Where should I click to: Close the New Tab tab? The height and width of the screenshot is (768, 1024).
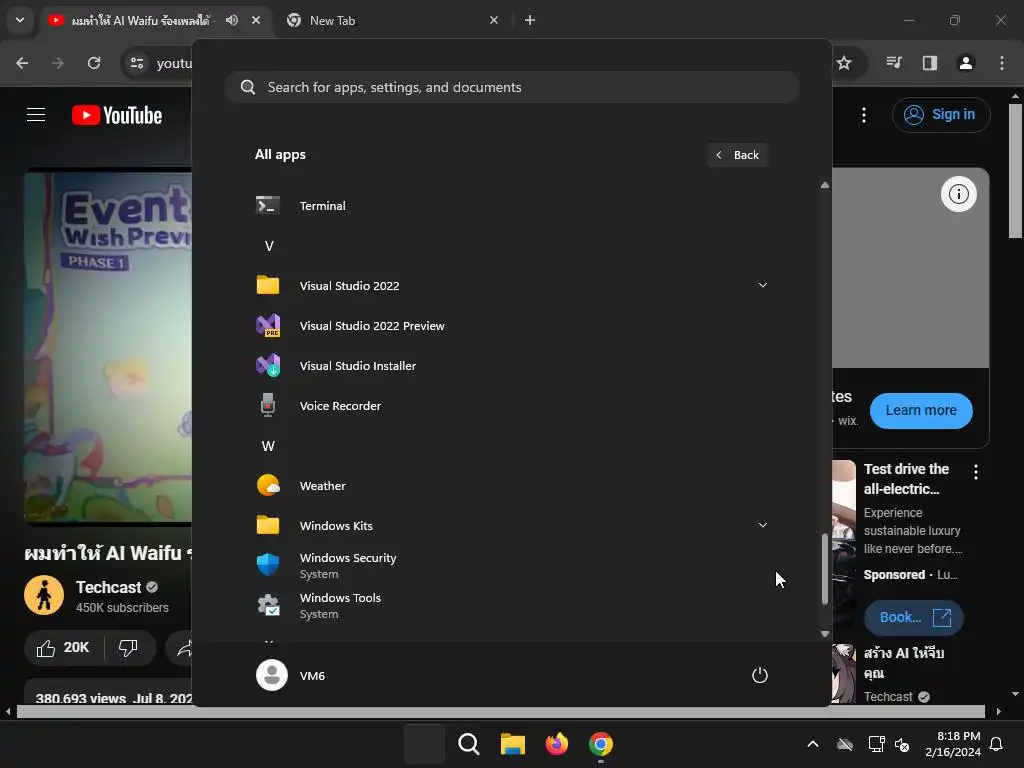click(x=494, y=20)
